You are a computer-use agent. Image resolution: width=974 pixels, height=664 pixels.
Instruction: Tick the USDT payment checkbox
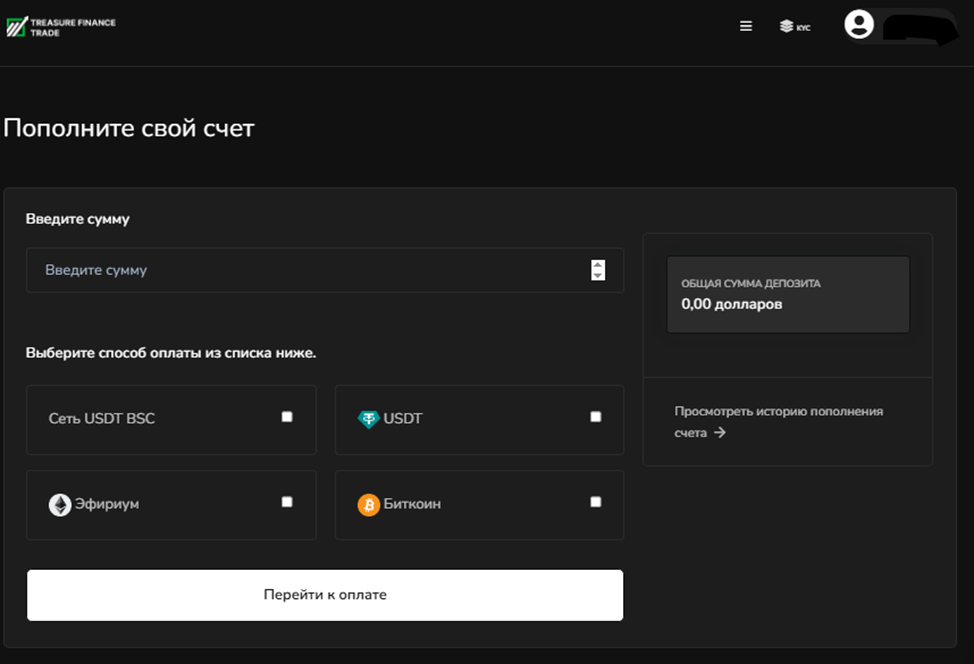(x=596, y=417)
